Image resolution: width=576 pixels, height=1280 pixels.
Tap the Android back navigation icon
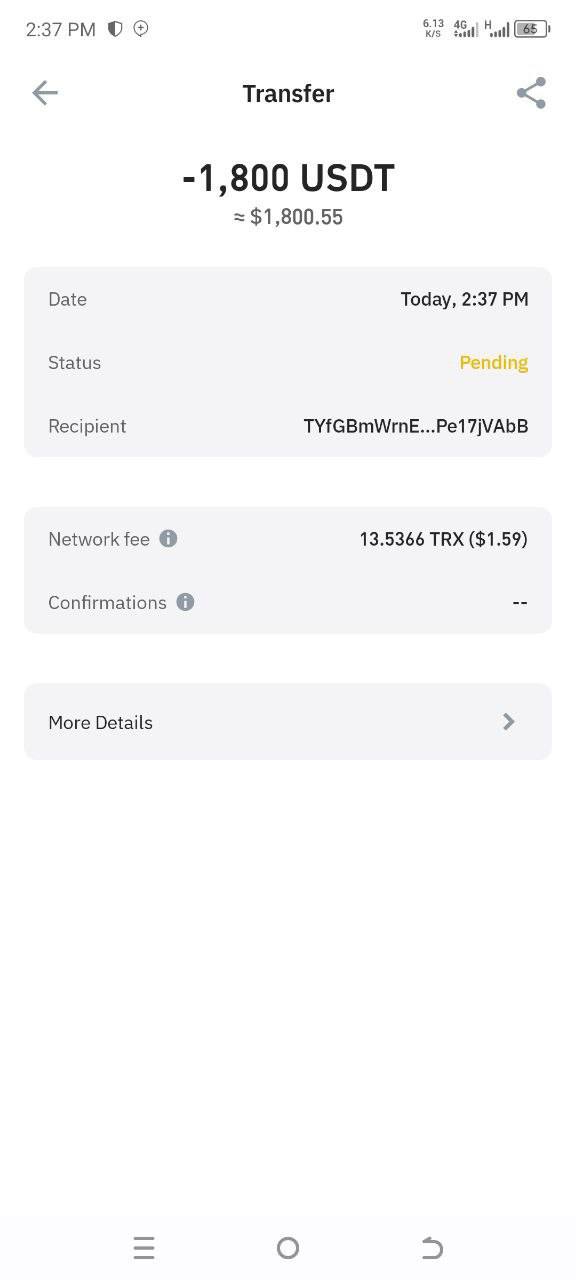pos(432,1247)
